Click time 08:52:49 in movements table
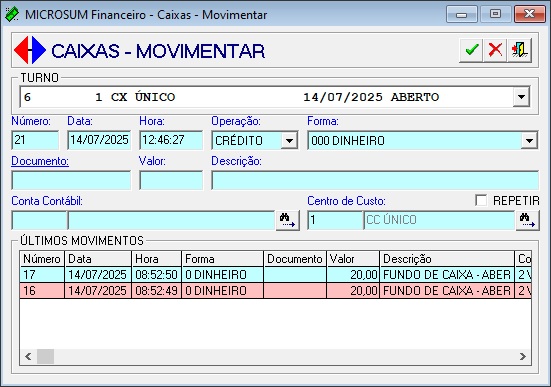The height and width of the screenshot is (387, 551). 156,291
